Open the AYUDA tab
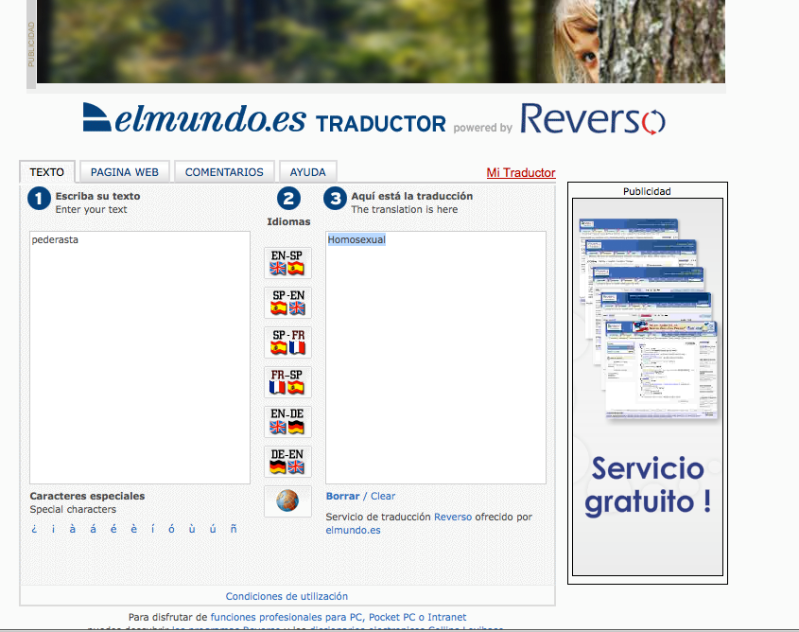The image size is (799, 632). 308,172
